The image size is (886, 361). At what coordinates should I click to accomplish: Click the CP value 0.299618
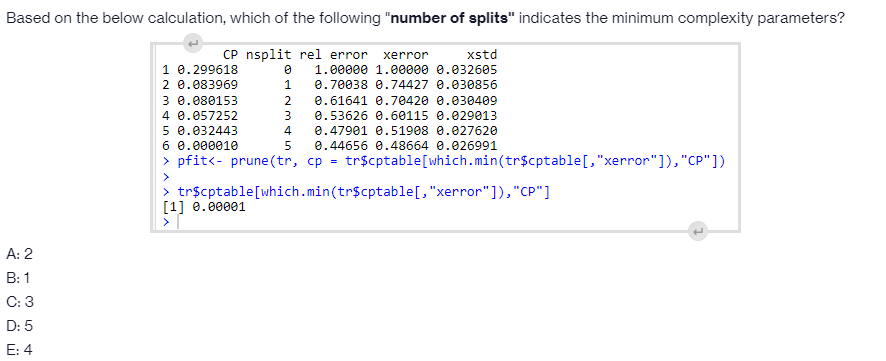pyautogui.click(x=208, y=71)
